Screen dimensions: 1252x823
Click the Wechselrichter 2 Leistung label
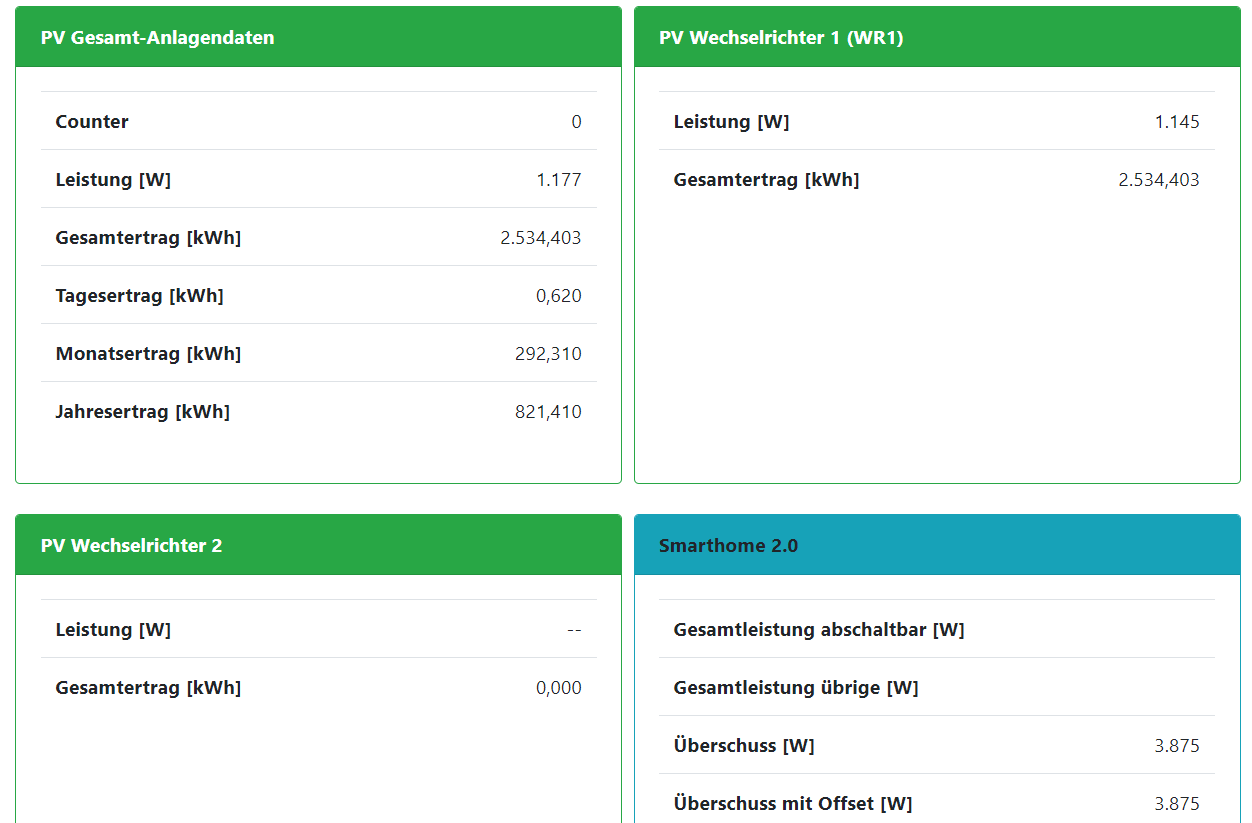point(113,630)
